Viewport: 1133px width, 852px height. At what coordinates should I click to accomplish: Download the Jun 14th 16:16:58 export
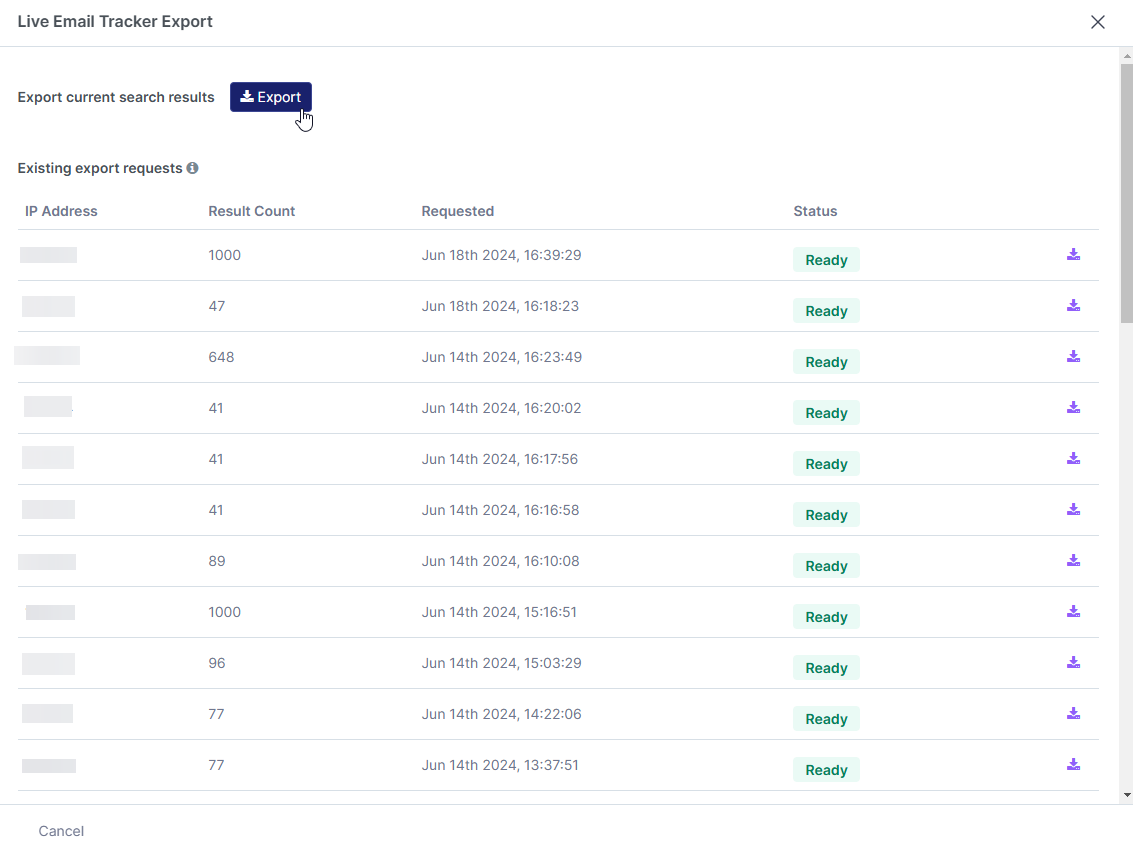tap(1073, 509)
